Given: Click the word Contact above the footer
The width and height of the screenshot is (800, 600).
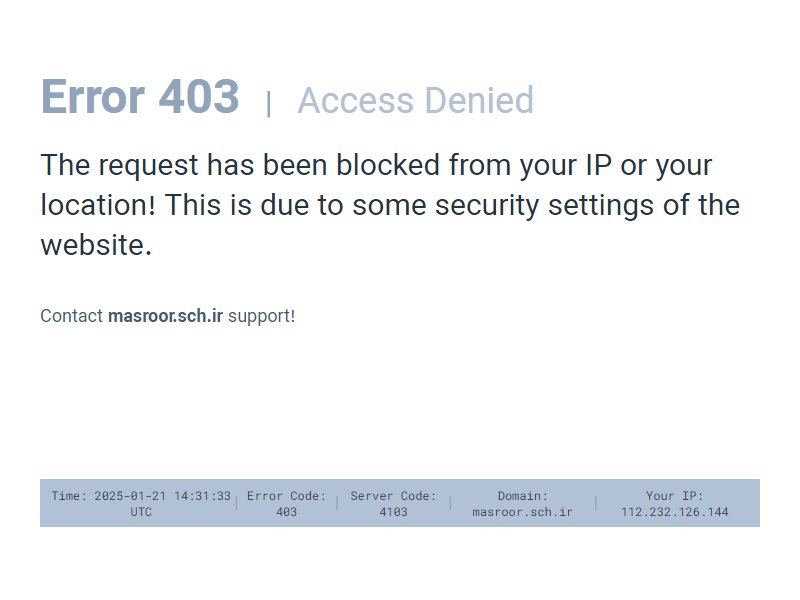Looking at the screenshot, I should [x=72, y=316].
